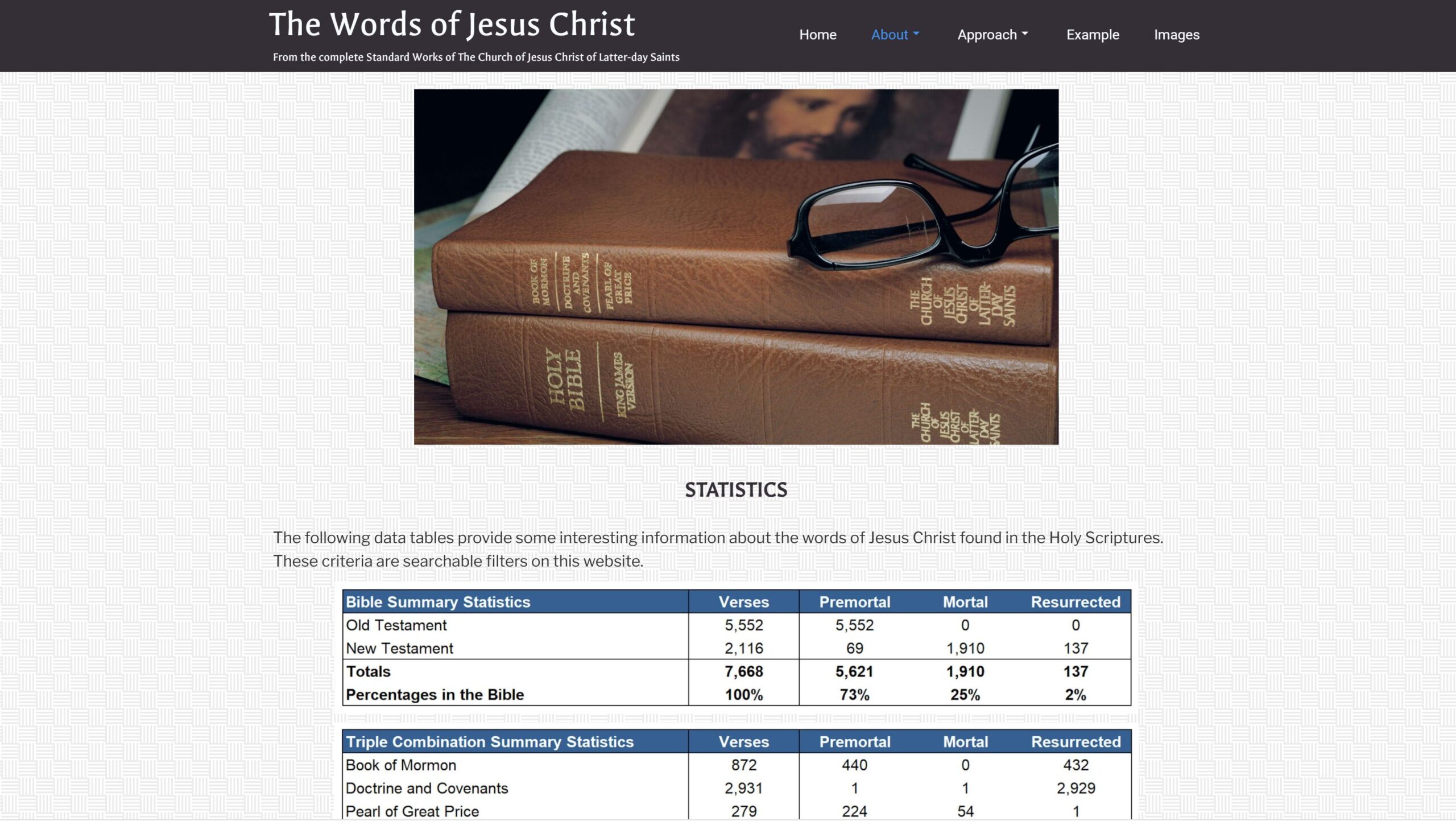1456x821 pixels.
Task: Click the Bible Totals verses value 7,668
Action: coord(743,672)
